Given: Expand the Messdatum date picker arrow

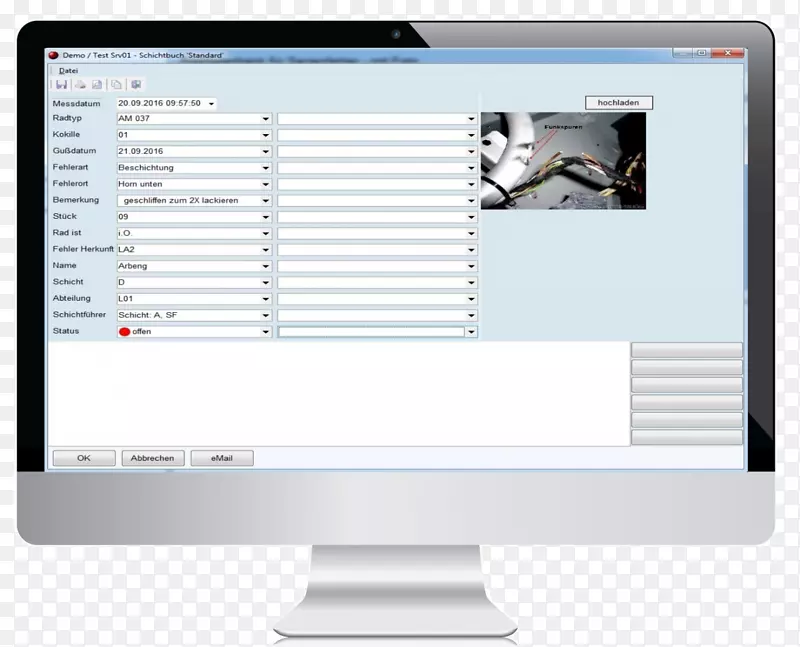Looking at the screenshot, I should 212,103.
